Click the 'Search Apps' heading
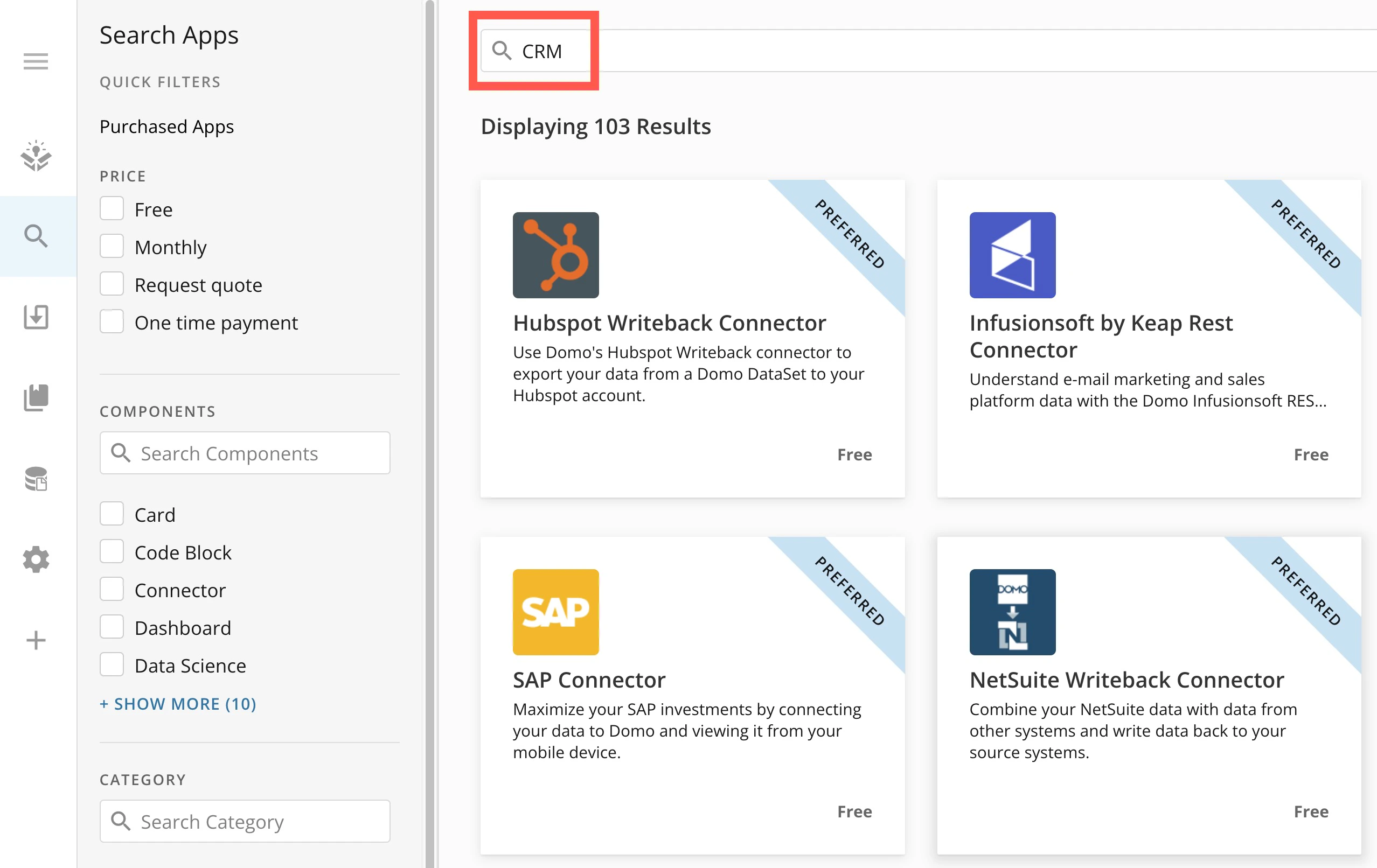The image size is (1377, 868). (x=169, y=36)
